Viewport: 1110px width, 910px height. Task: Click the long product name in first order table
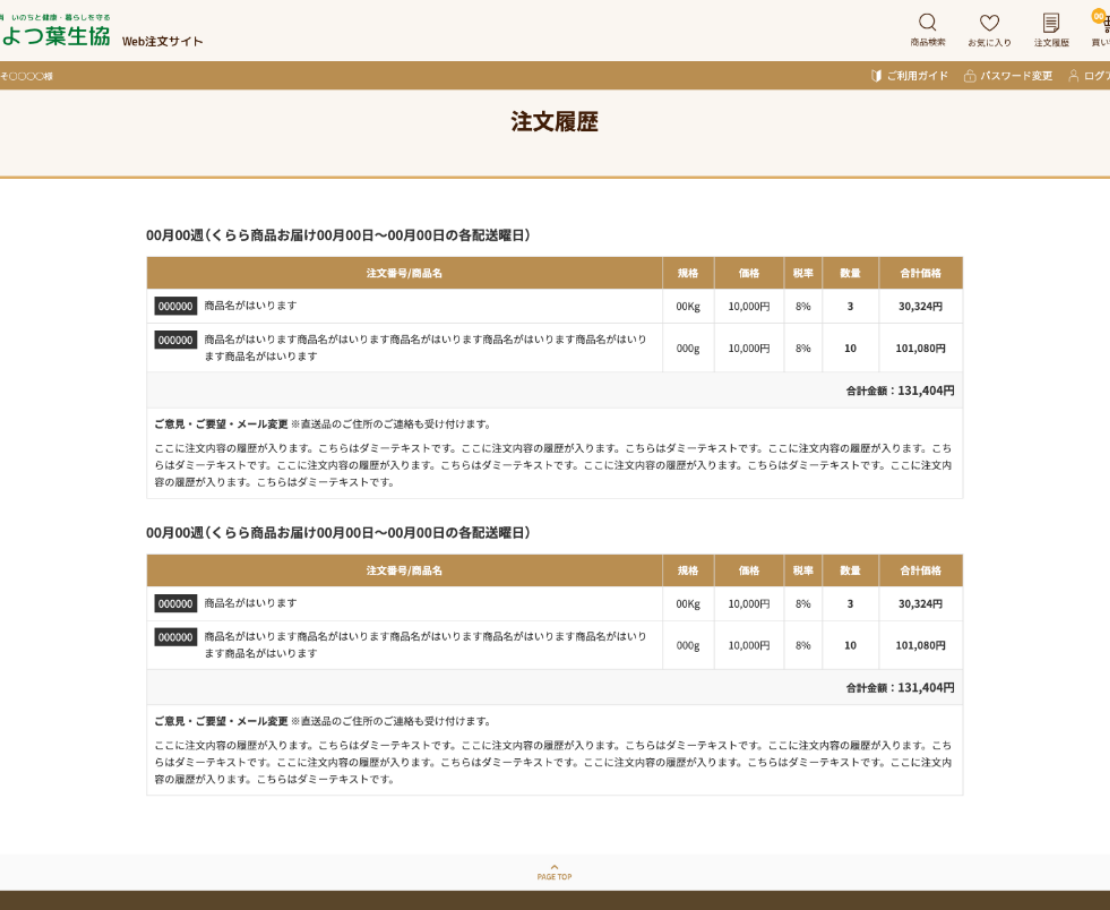425,347
